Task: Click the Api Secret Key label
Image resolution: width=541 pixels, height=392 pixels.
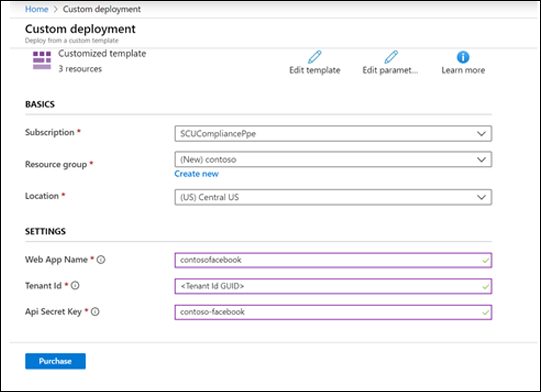Action: (x=53, y=312)
